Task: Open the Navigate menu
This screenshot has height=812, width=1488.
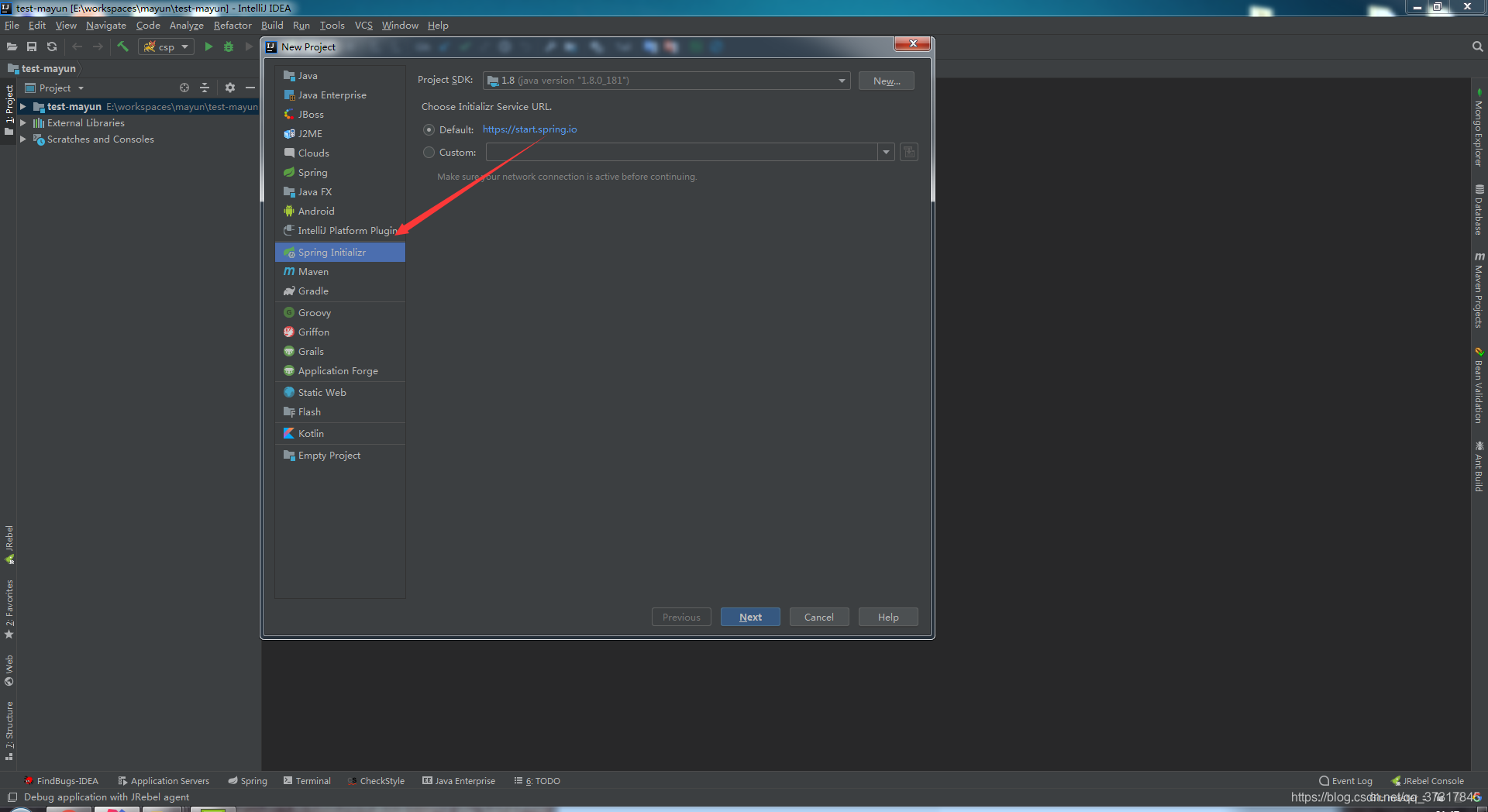Action: coord(106,25)
